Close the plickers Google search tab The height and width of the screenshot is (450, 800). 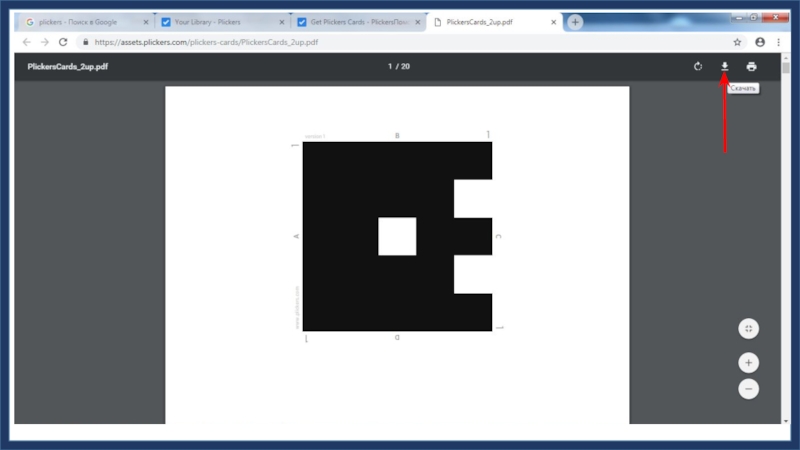pyautogui.click(x=146, y=22)
